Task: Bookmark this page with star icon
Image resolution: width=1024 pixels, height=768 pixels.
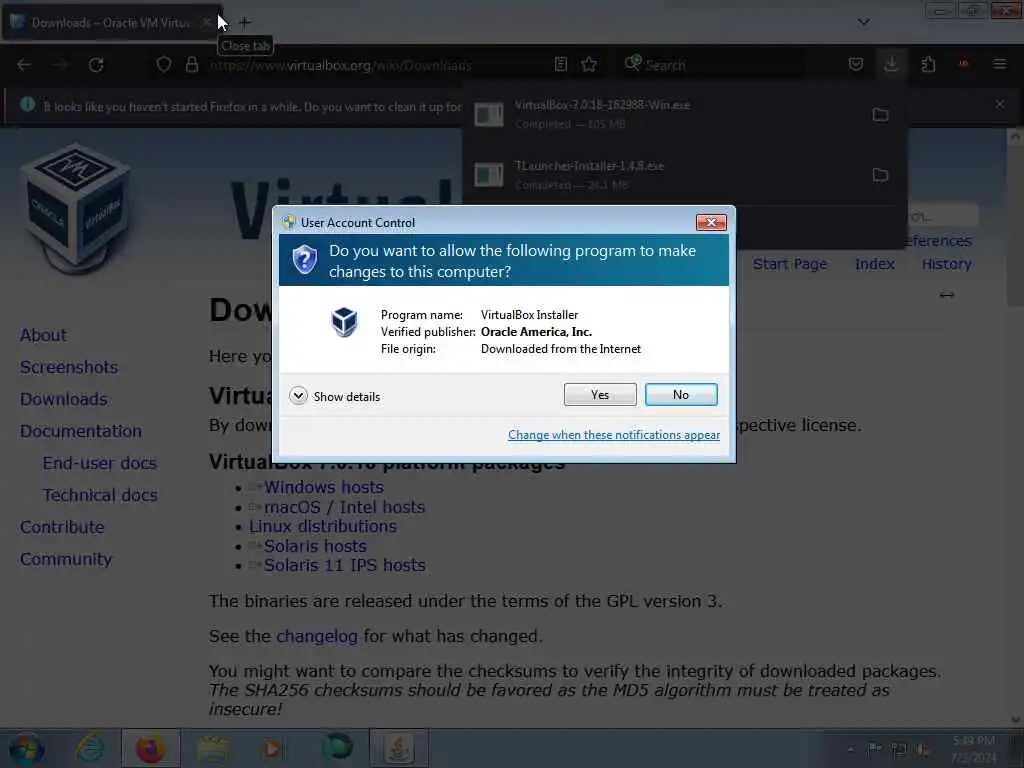Action: 589,64
